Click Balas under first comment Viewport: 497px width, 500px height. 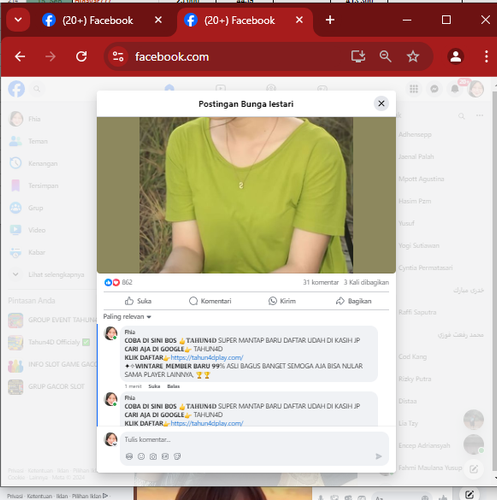[173, 386]
